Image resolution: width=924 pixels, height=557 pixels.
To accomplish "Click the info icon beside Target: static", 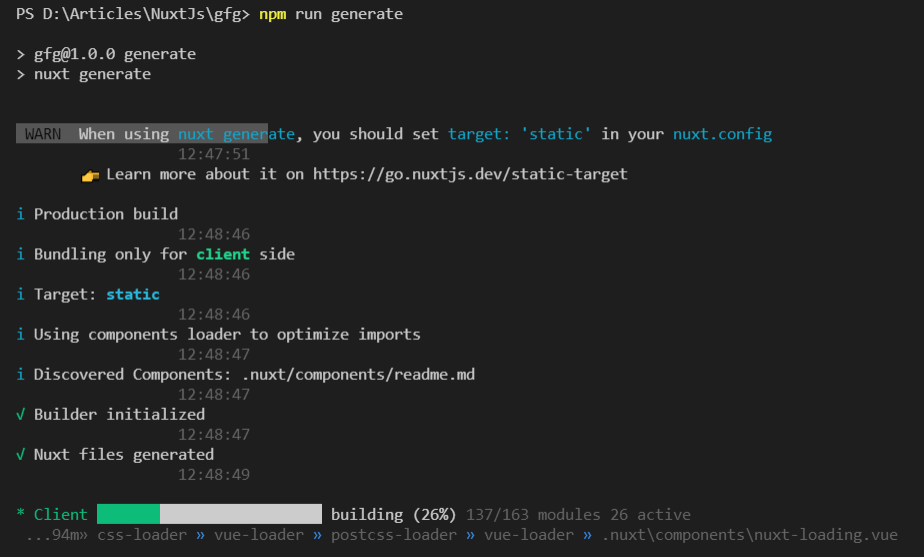I will [x=21, y=294].
